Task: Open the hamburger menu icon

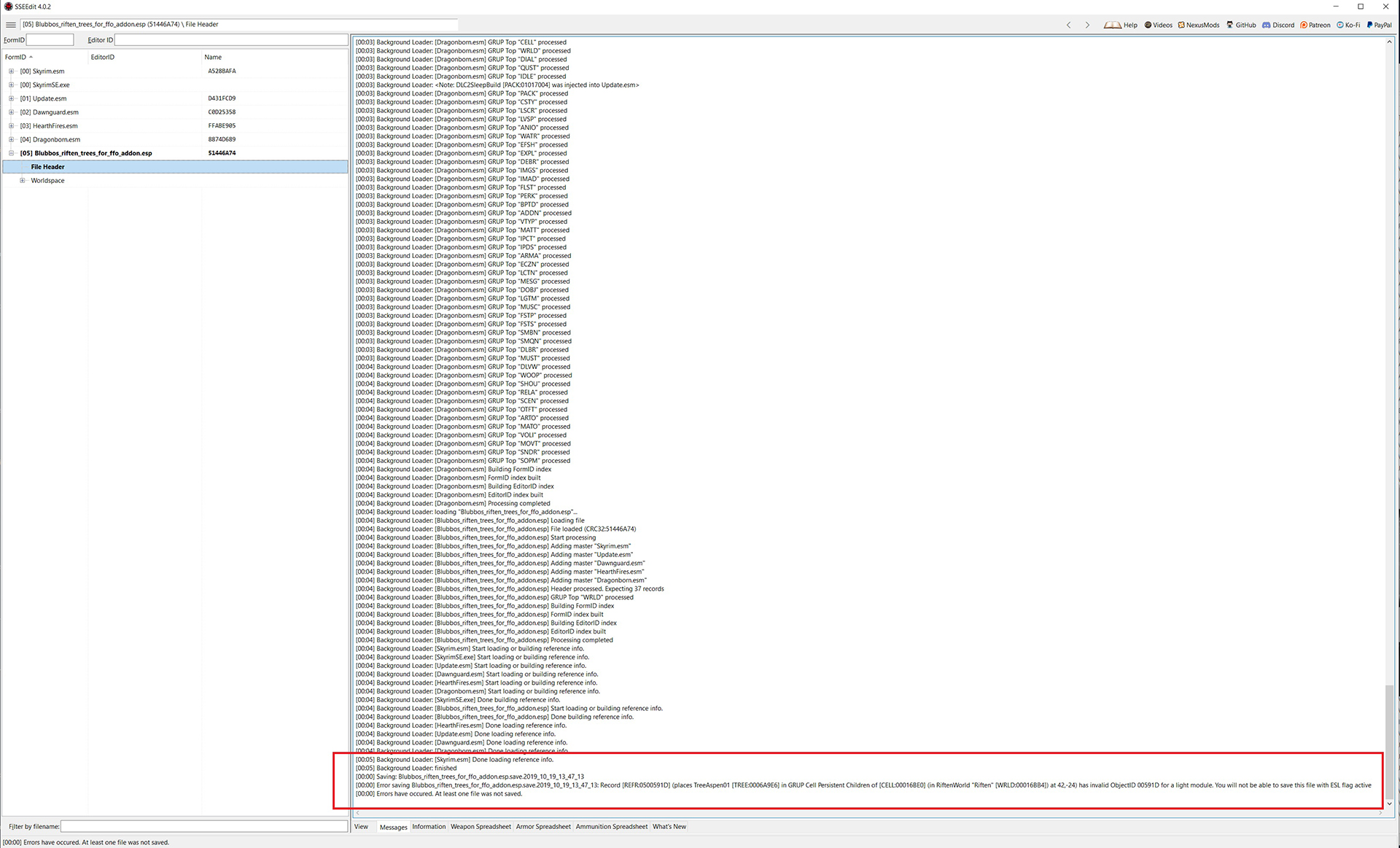Action: [10, 25]
